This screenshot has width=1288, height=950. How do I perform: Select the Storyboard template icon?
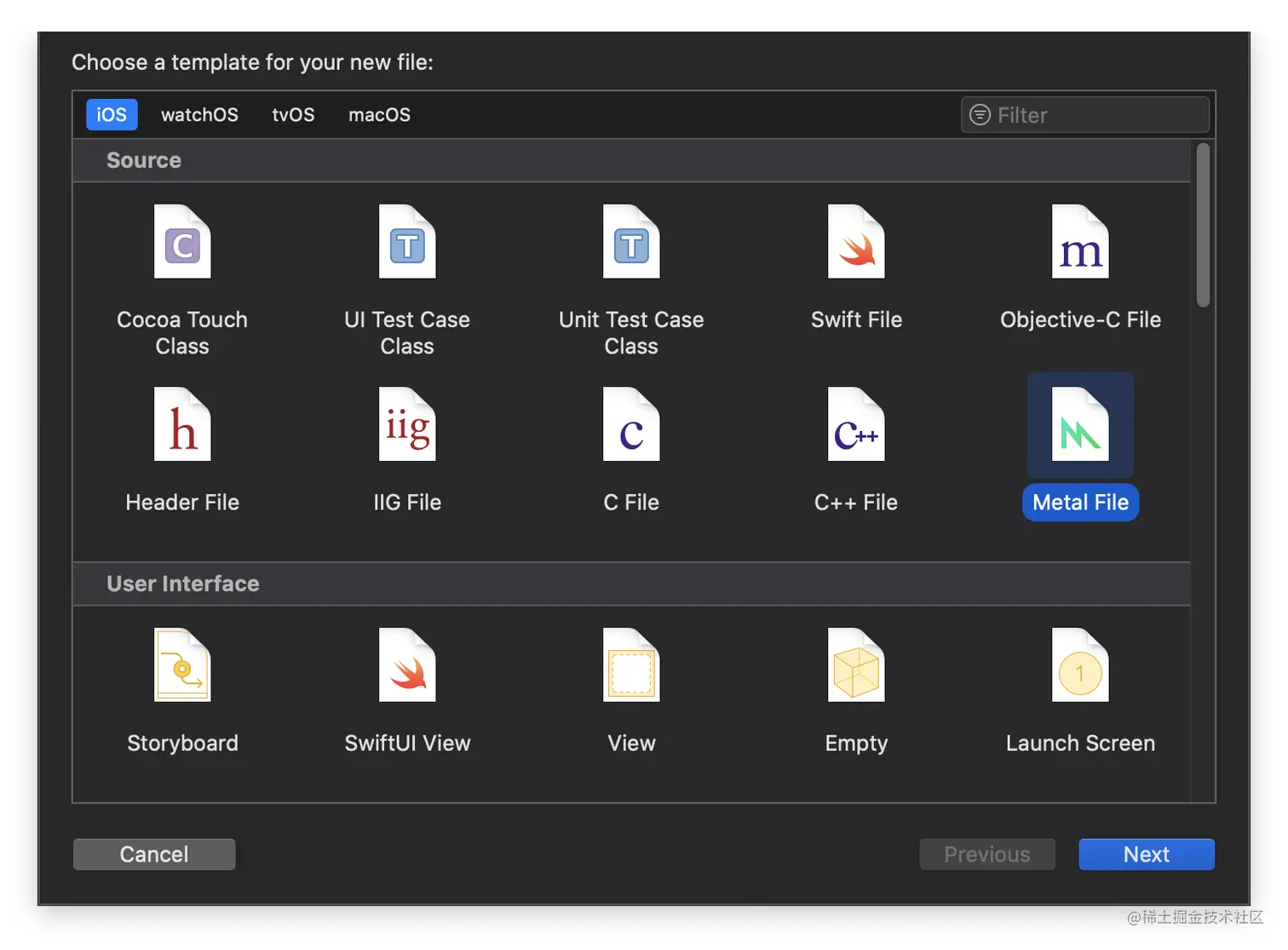[x=182, y=665]
